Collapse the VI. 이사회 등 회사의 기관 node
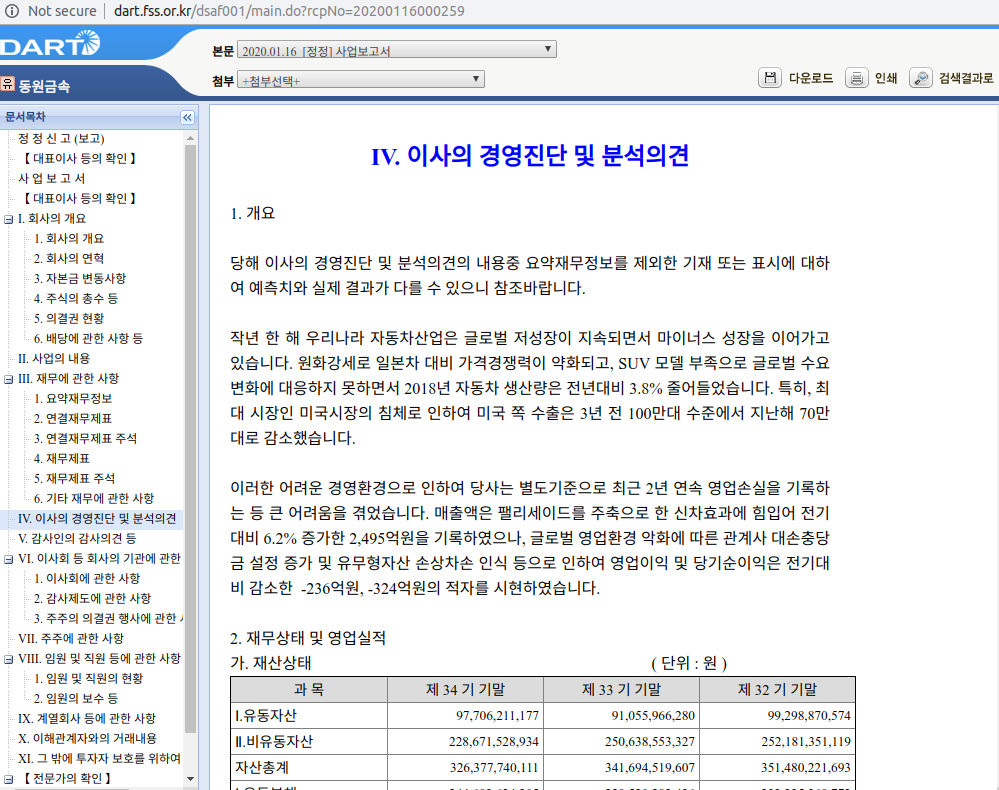 pos(8,559)
